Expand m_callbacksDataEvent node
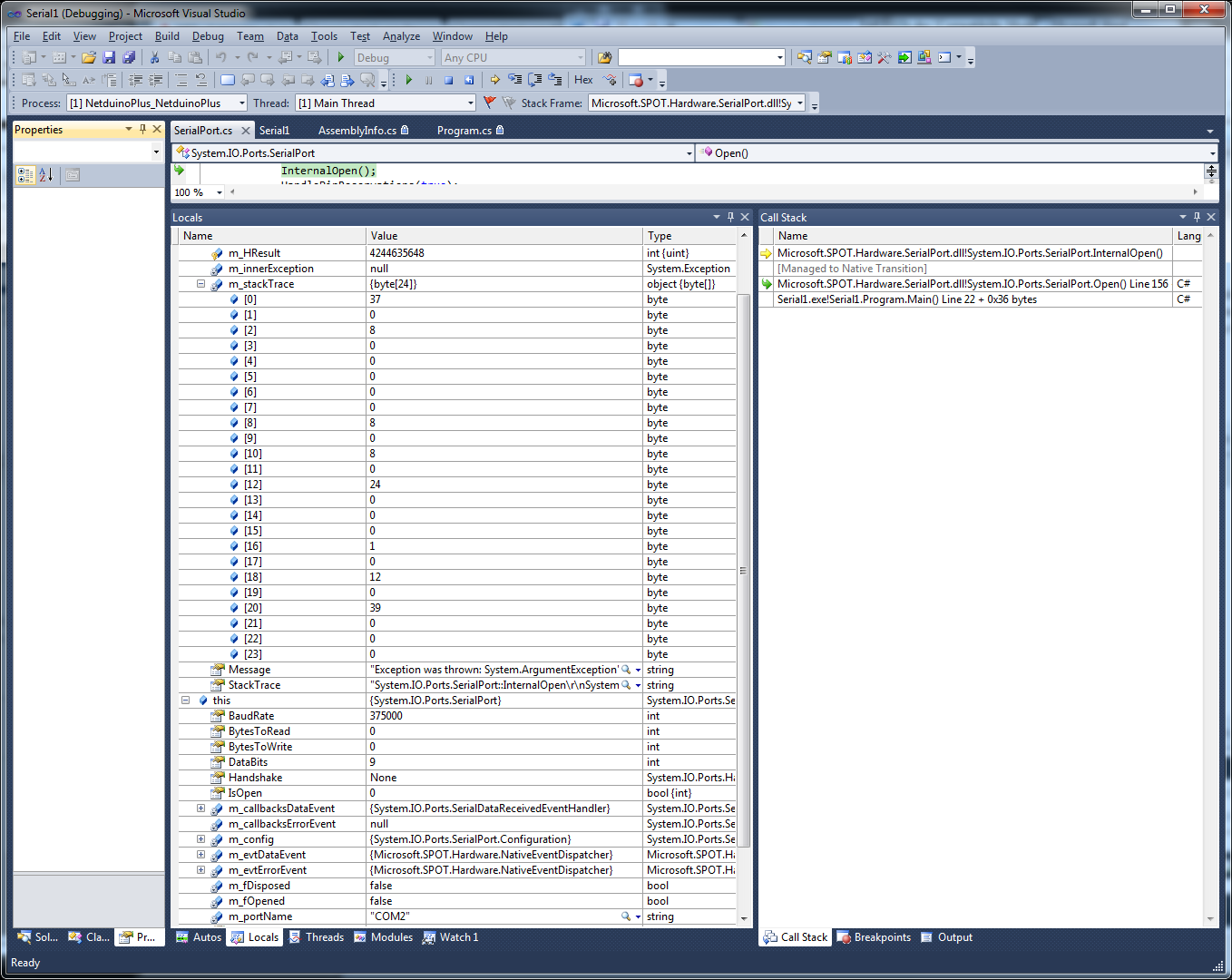Viewport: 1232px width, 980px height. coord(200,808)
